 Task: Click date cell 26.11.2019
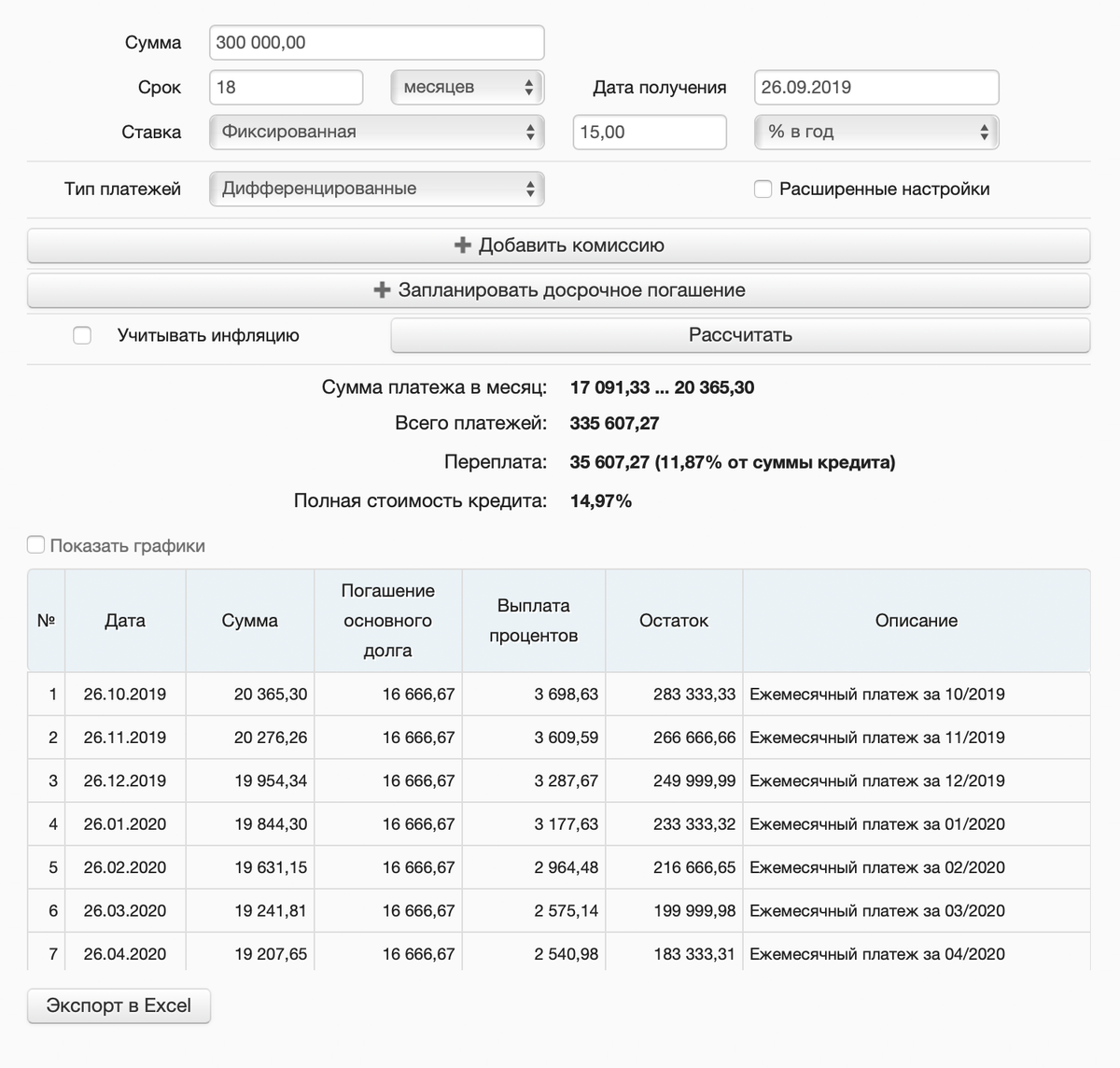[x=125, y=738]
